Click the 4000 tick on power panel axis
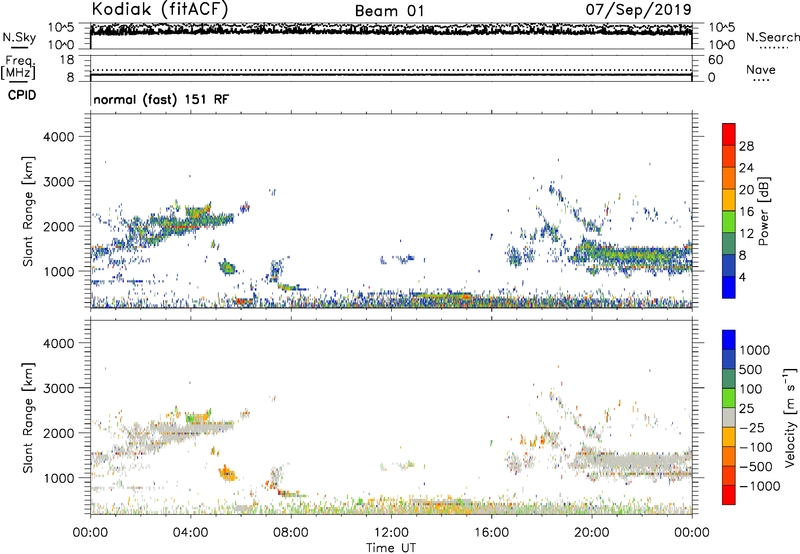The image size is (800, 554). 59,137
